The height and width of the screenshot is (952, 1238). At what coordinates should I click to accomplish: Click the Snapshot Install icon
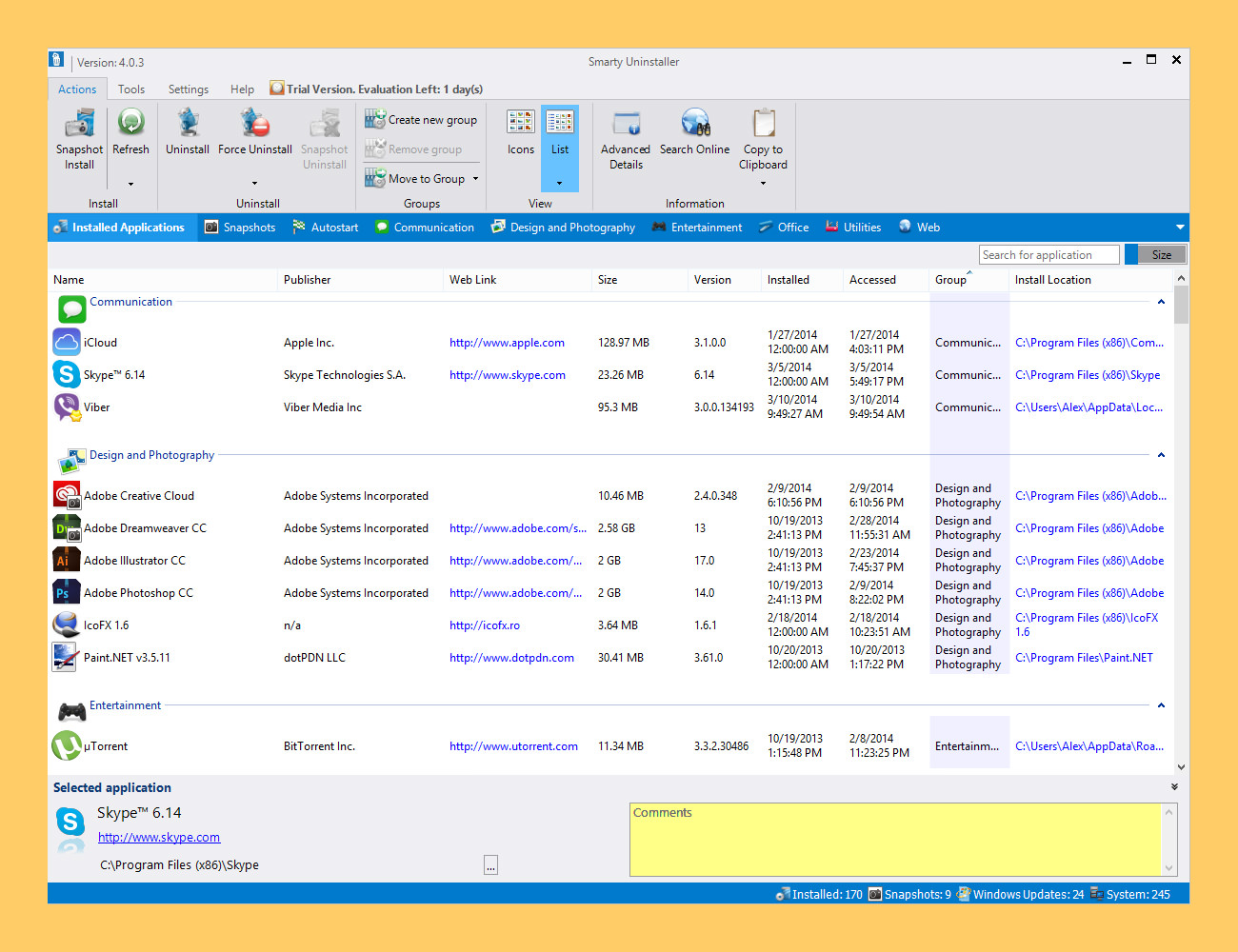click(x=79, y=133)
